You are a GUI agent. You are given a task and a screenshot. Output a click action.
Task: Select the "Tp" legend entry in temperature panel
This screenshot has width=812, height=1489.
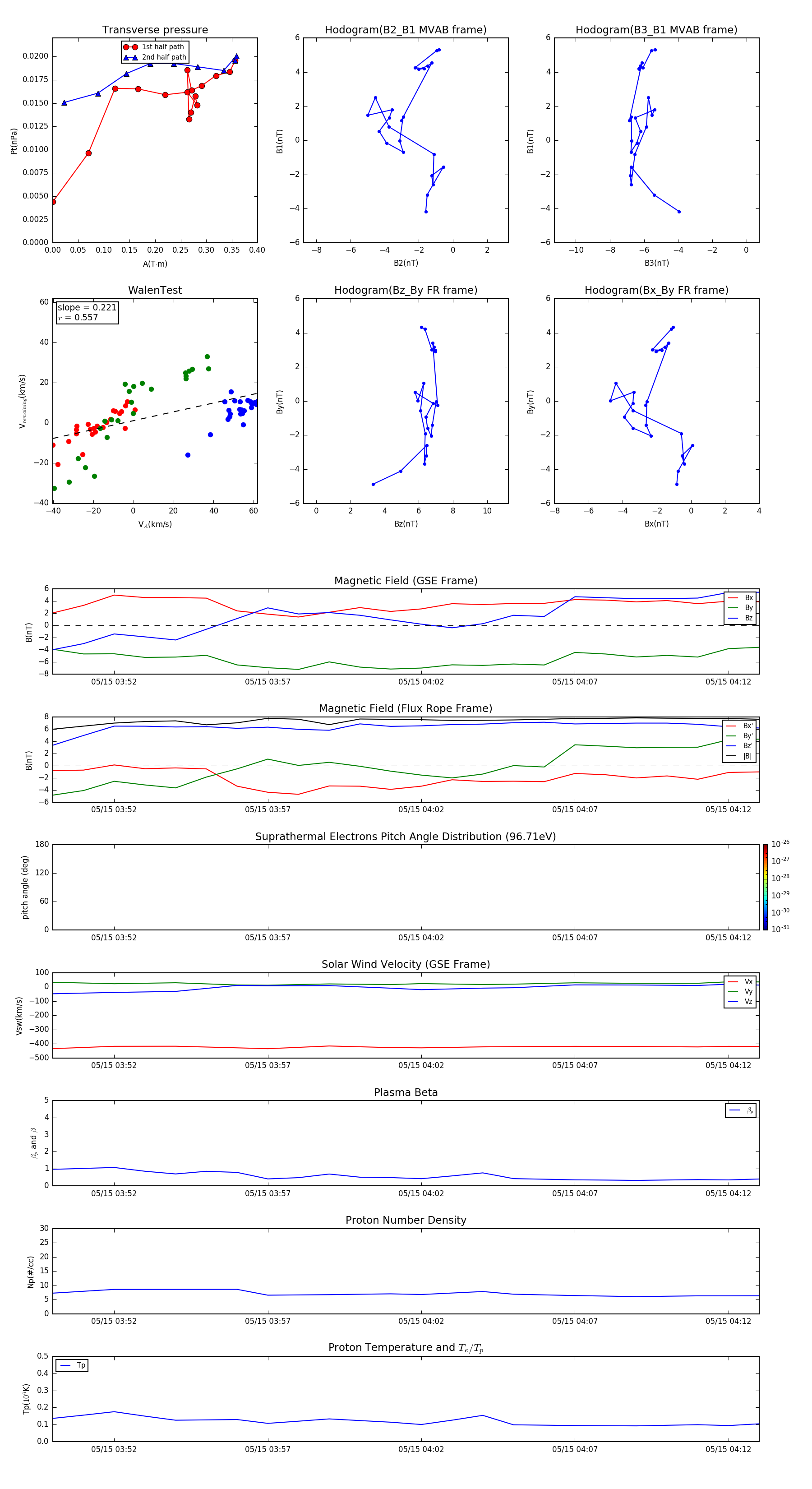tap(72, 1365)
